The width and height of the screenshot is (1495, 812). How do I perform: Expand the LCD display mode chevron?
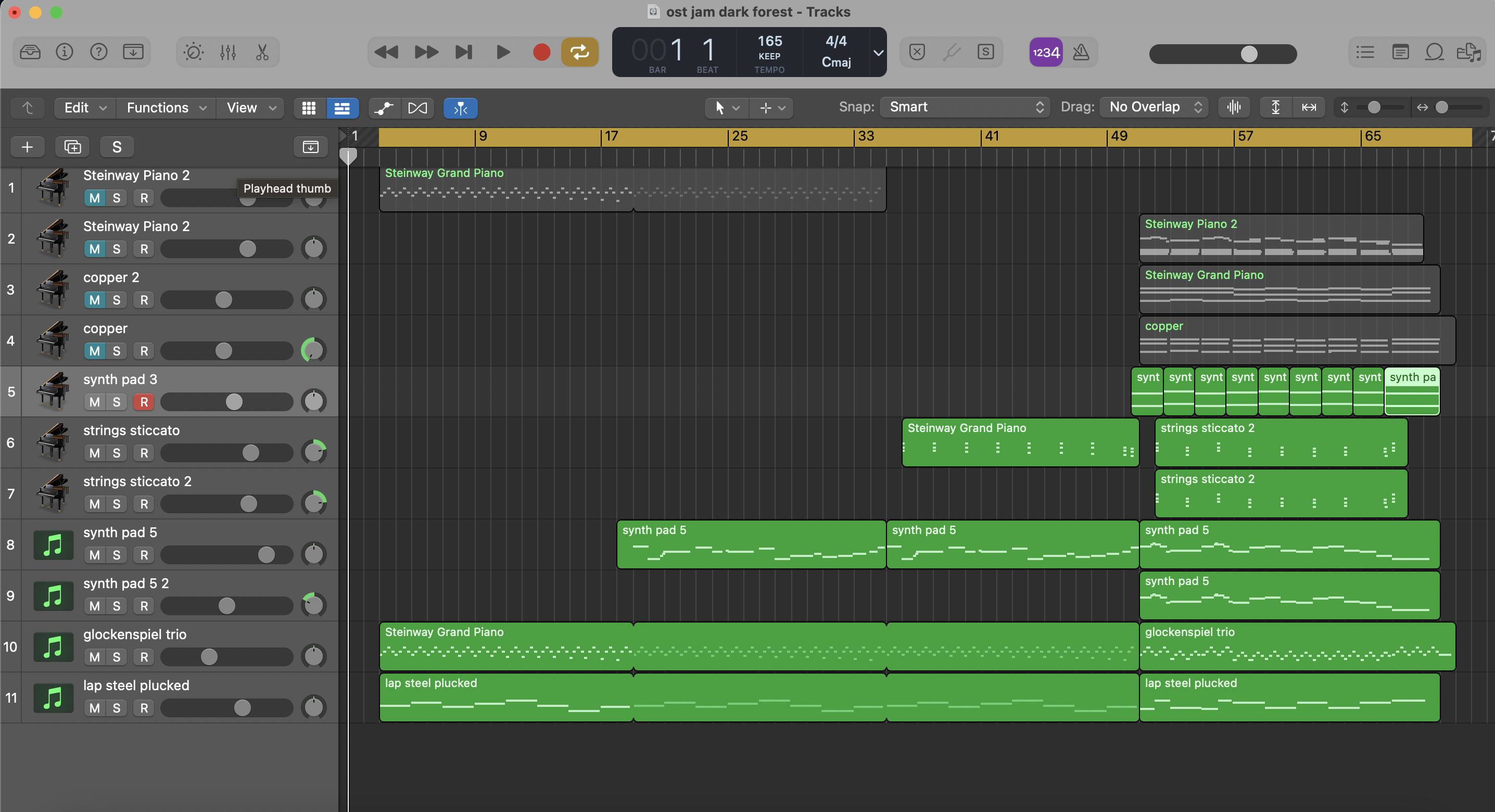(x=878, y=53)
